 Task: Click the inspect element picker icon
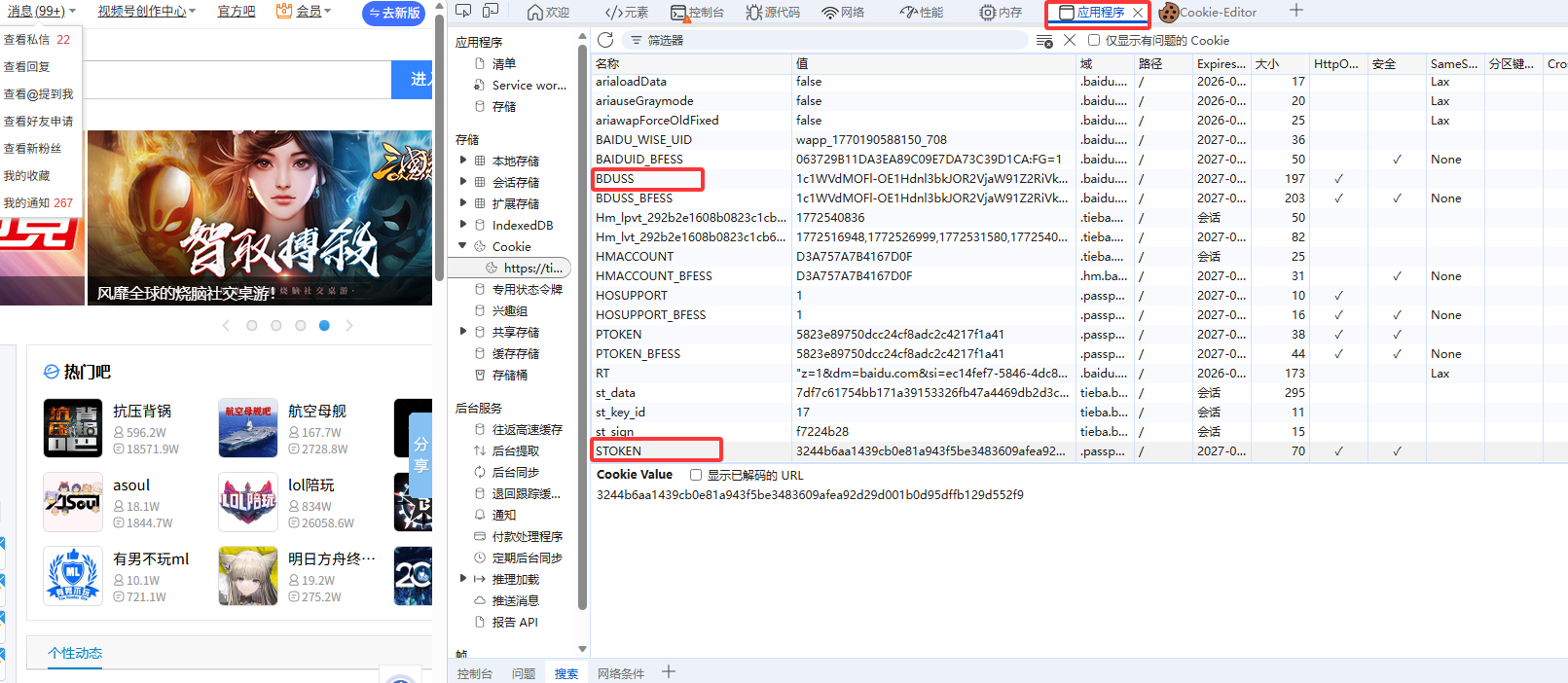(463, 12)
